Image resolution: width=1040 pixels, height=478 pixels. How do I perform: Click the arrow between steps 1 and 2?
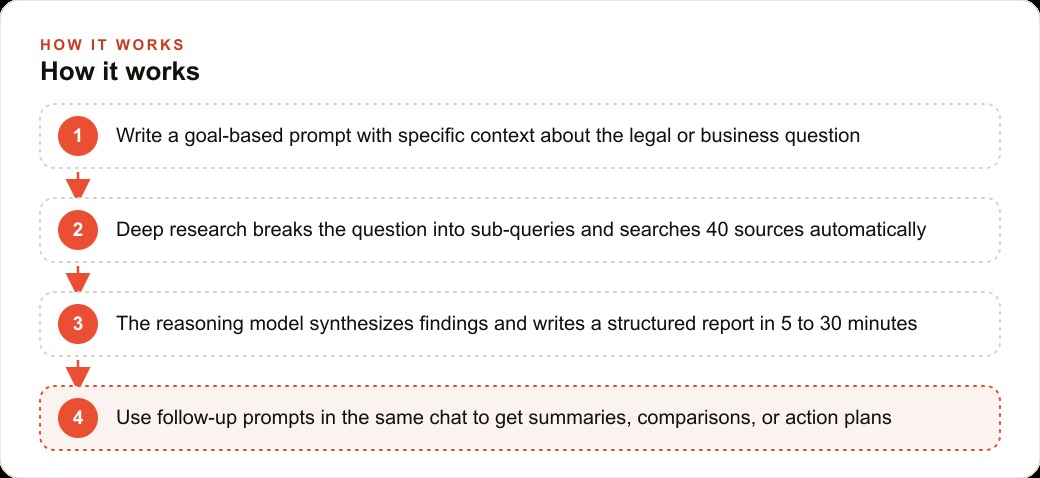click(x=78, y=184)
